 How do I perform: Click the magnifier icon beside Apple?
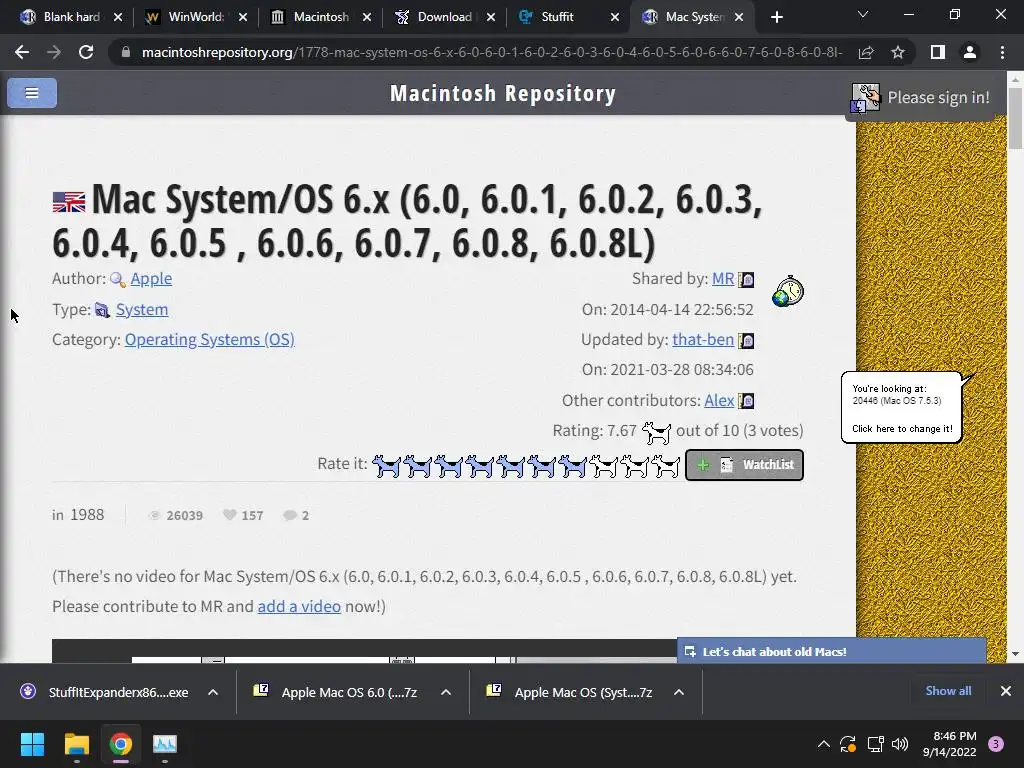point(118,280)
